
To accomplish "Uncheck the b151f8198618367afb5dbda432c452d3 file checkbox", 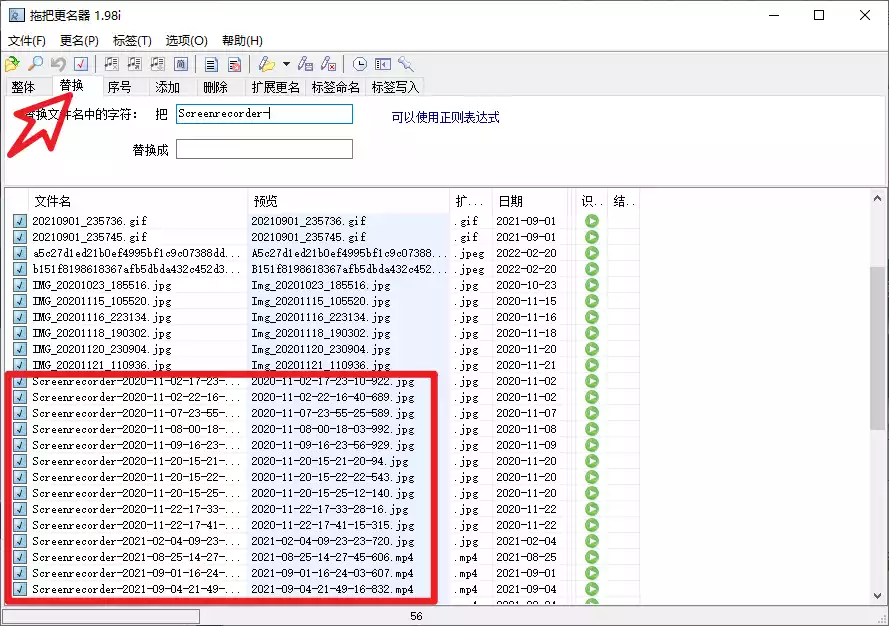I will click(20, 269).
